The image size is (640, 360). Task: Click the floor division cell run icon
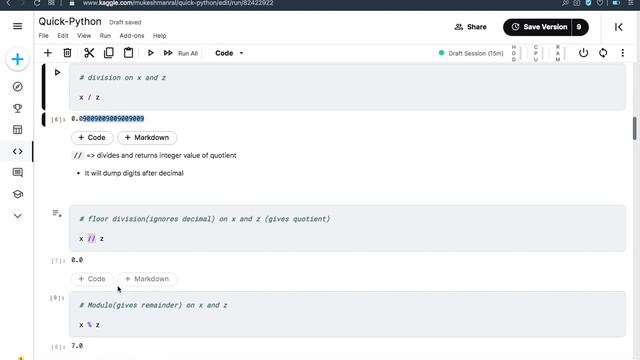57,213
